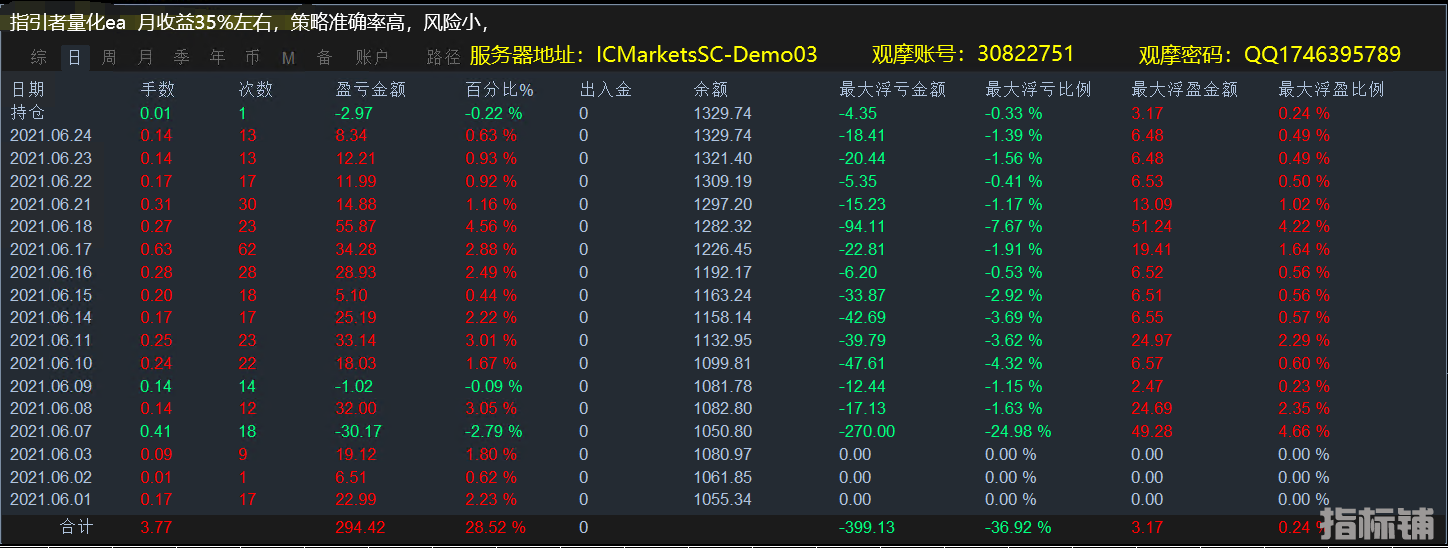Select the 年 yearly tab

point(217,58)
